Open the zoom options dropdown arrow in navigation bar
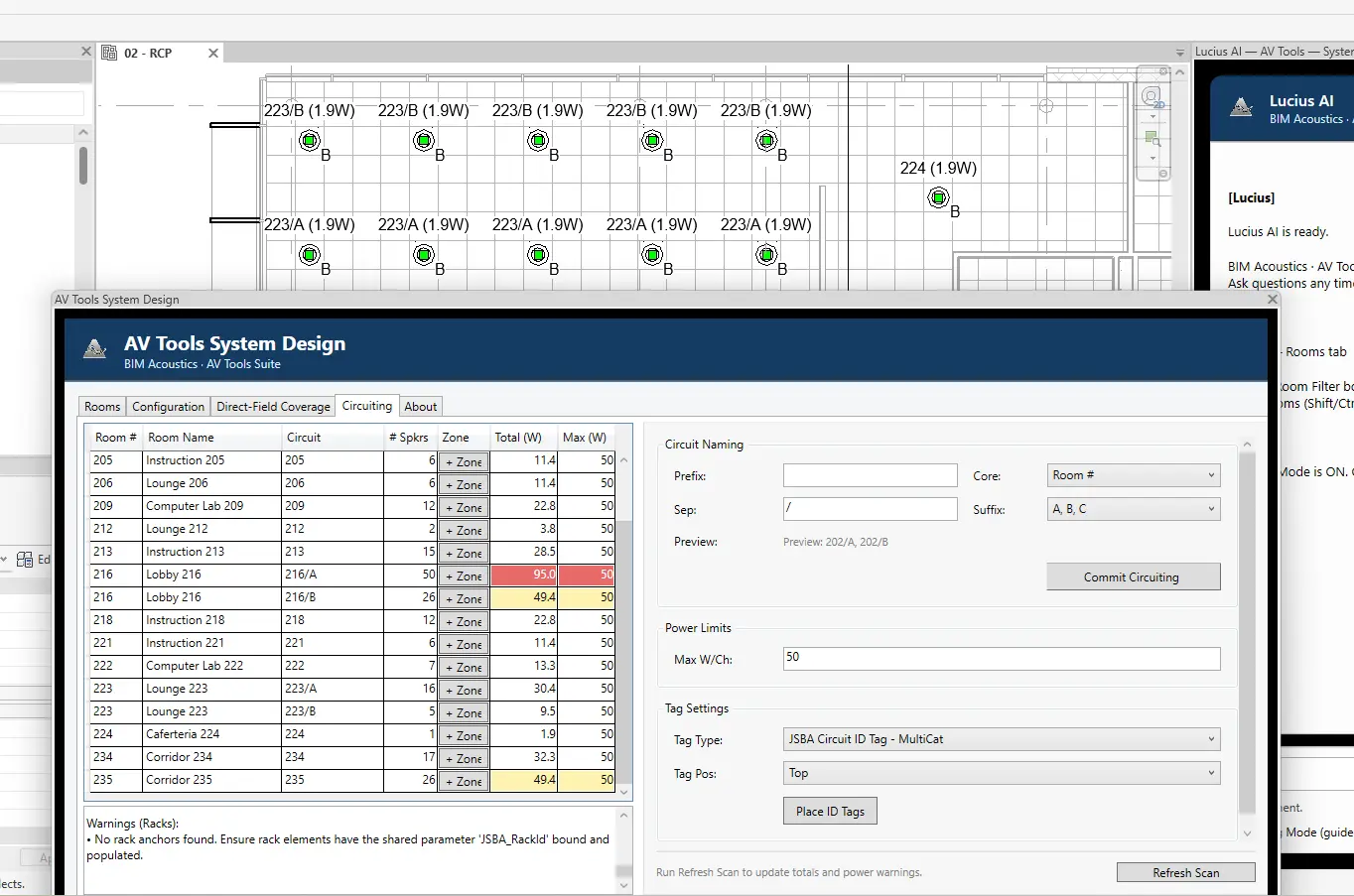 pyautogui.click(x=1151, y=158)
